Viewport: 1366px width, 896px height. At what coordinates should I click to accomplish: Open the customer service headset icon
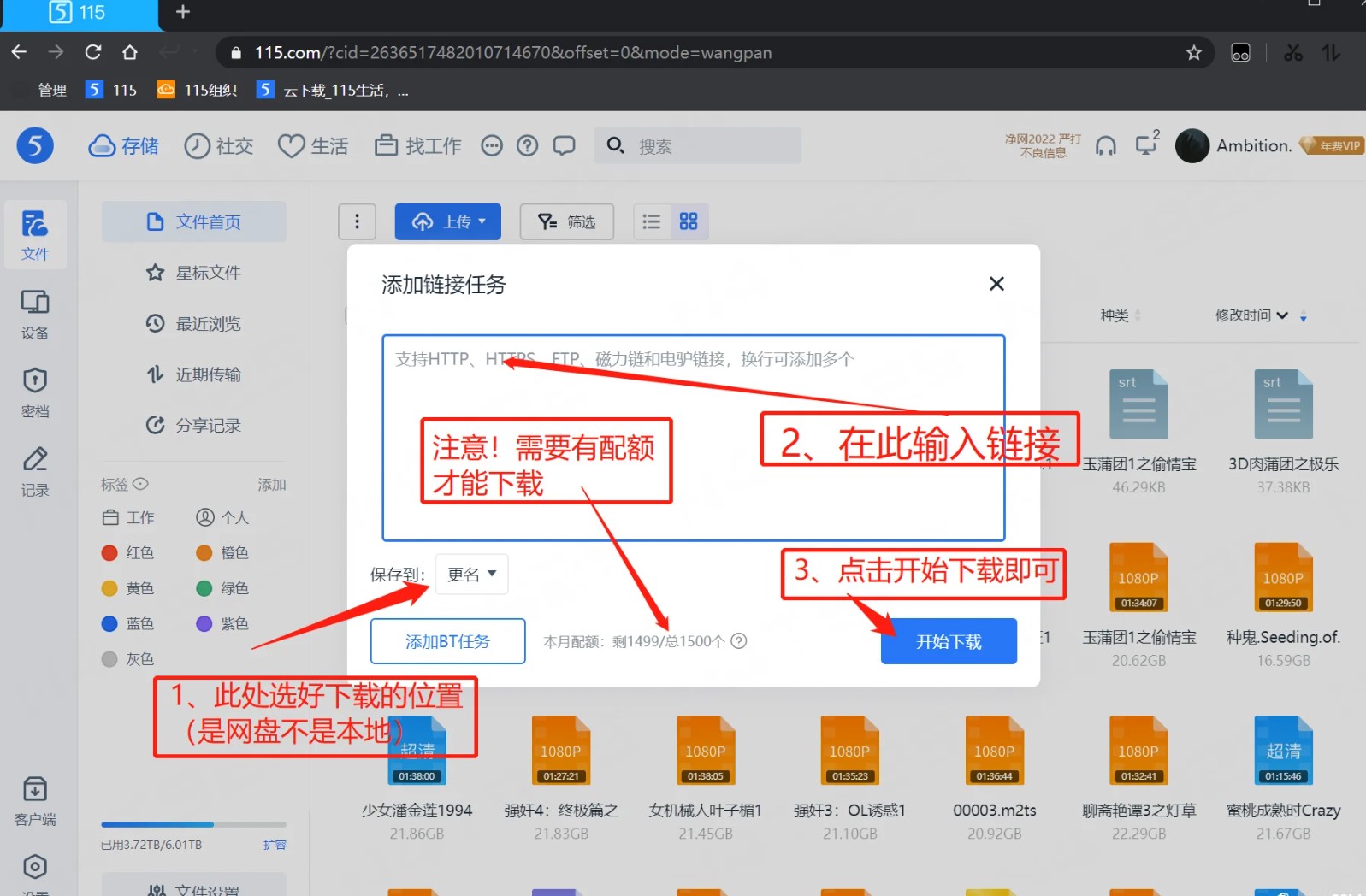[x=1106, y=146]
